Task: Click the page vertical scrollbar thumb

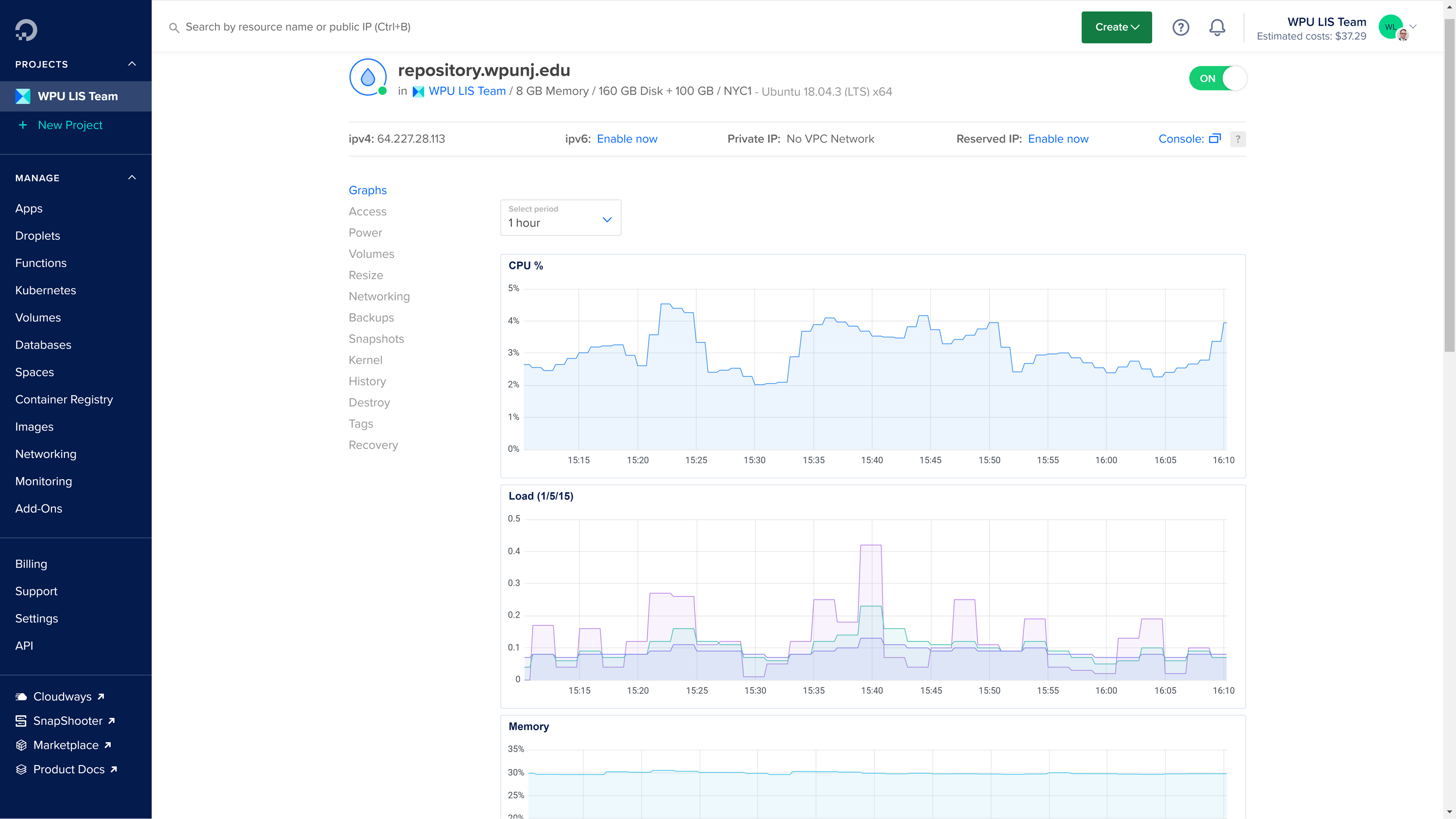Action: pyautogui.click(x=1449, y=186)
